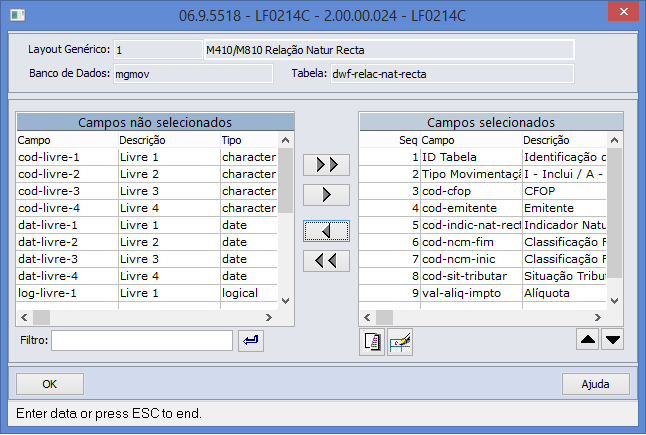Apply the filter with the enter-arrow button
The width and height of the screenshot is (646, 435).
click(x=250, y=341)
